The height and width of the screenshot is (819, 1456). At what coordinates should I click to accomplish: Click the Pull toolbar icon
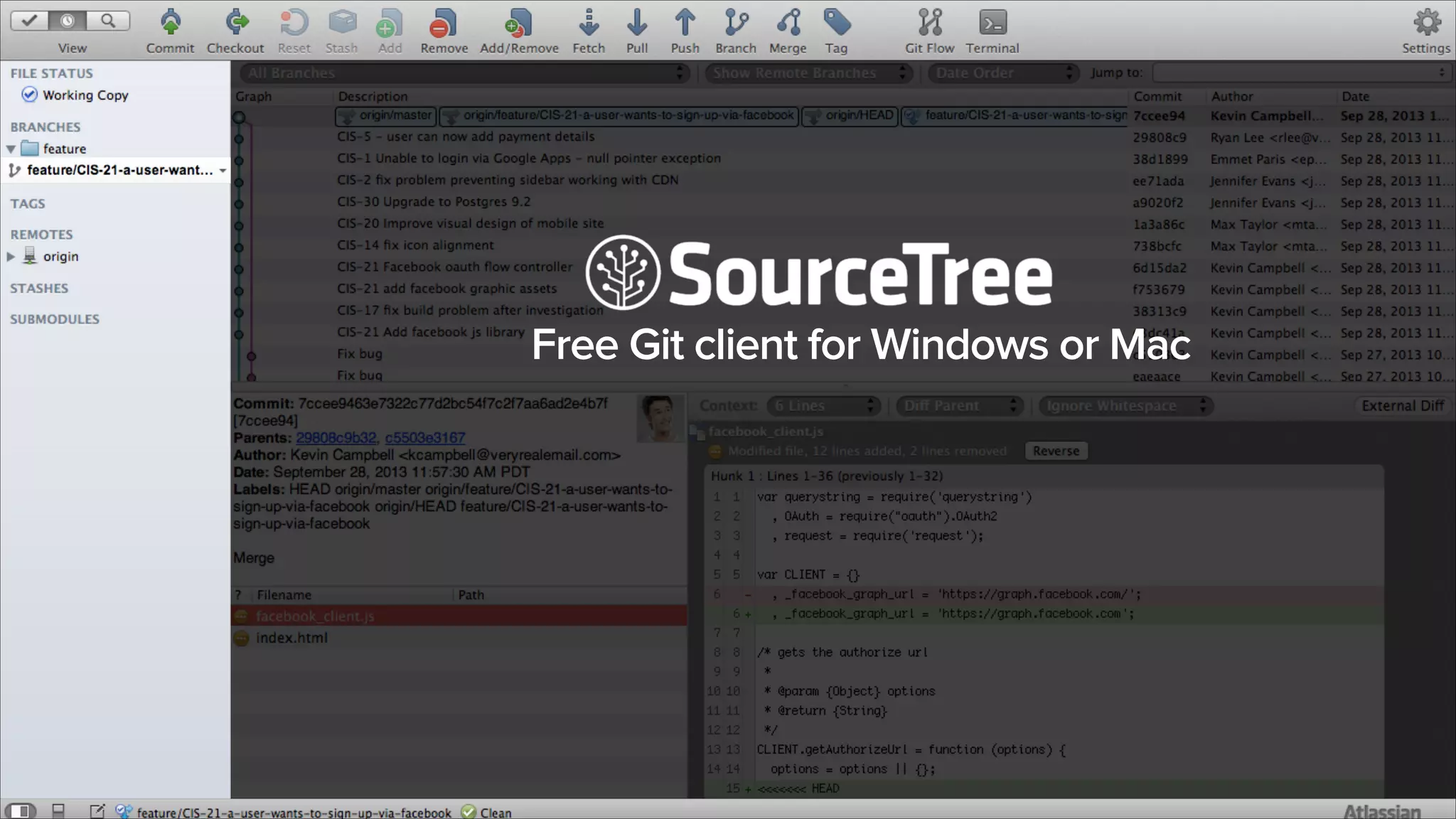click(x=637, y=23)
